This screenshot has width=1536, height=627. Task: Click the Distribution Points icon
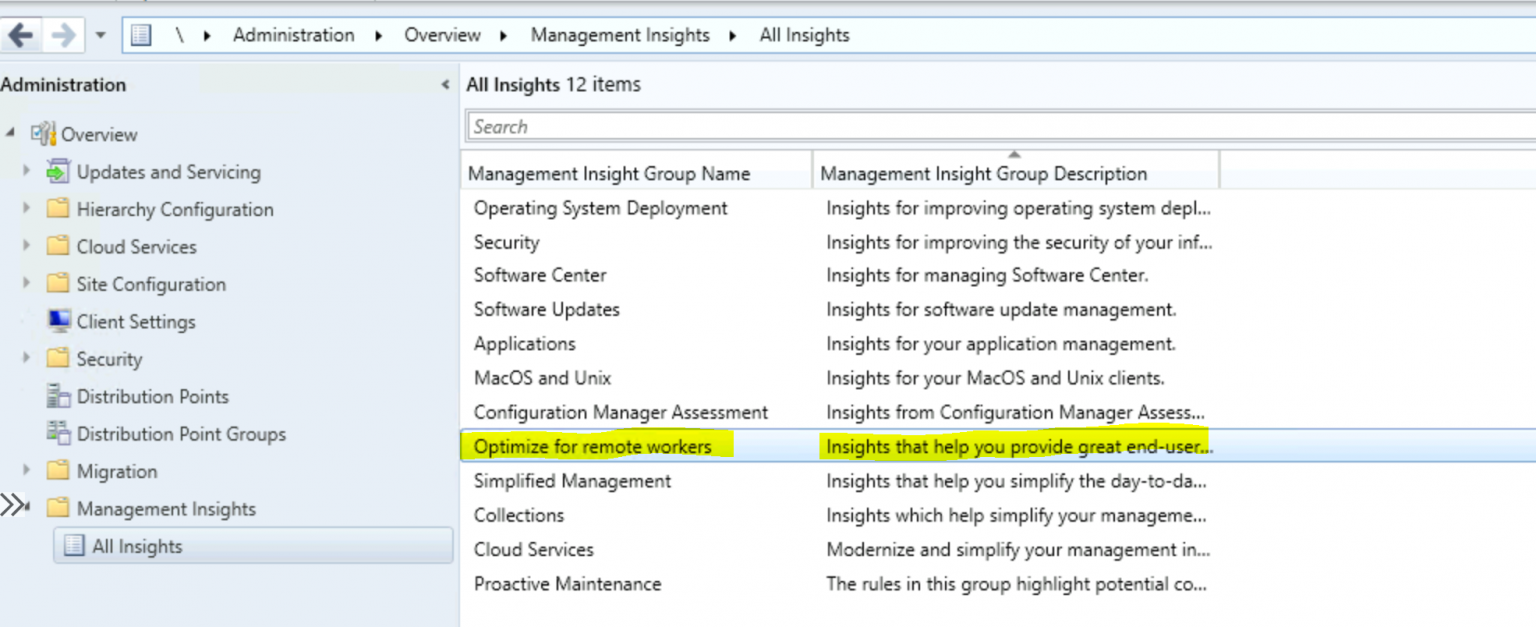pyautogui.click(x=58, y=396)
